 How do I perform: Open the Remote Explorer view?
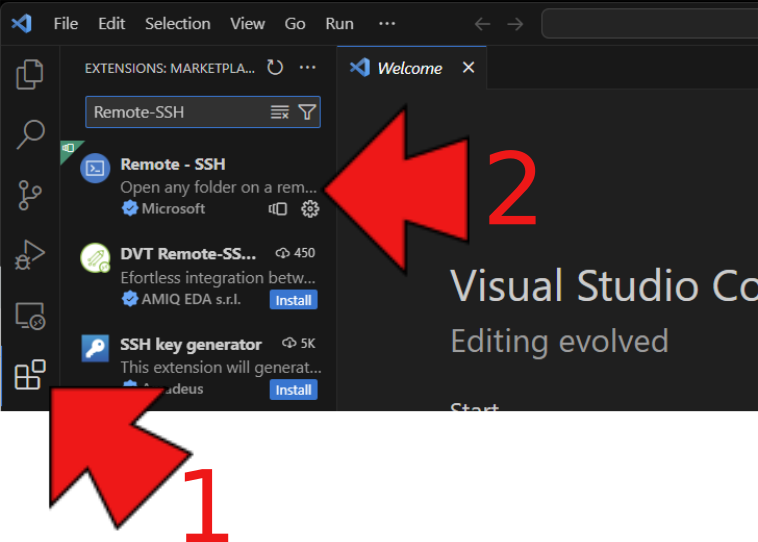coord(30,316)
